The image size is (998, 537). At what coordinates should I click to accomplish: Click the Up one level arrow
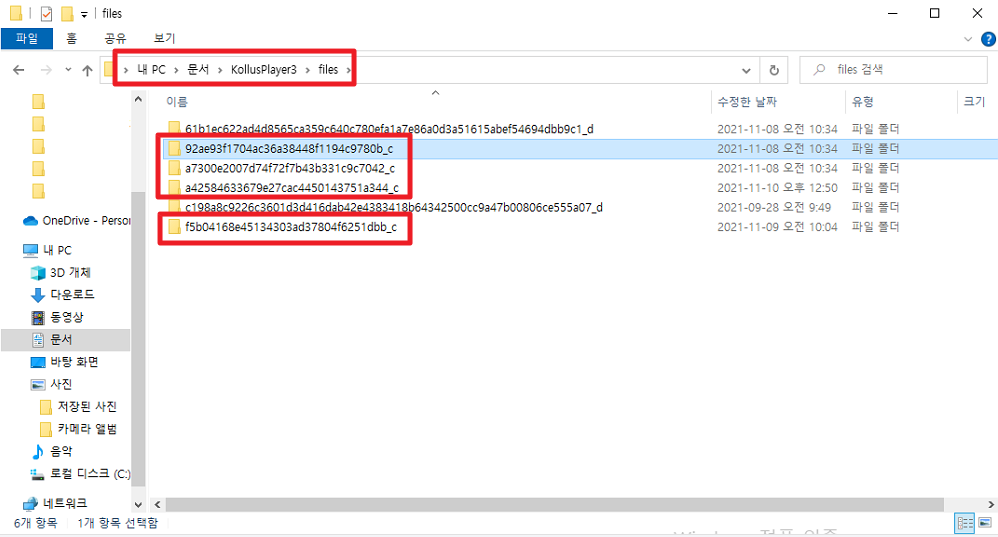pyautogui.click(x=87, y=71)
